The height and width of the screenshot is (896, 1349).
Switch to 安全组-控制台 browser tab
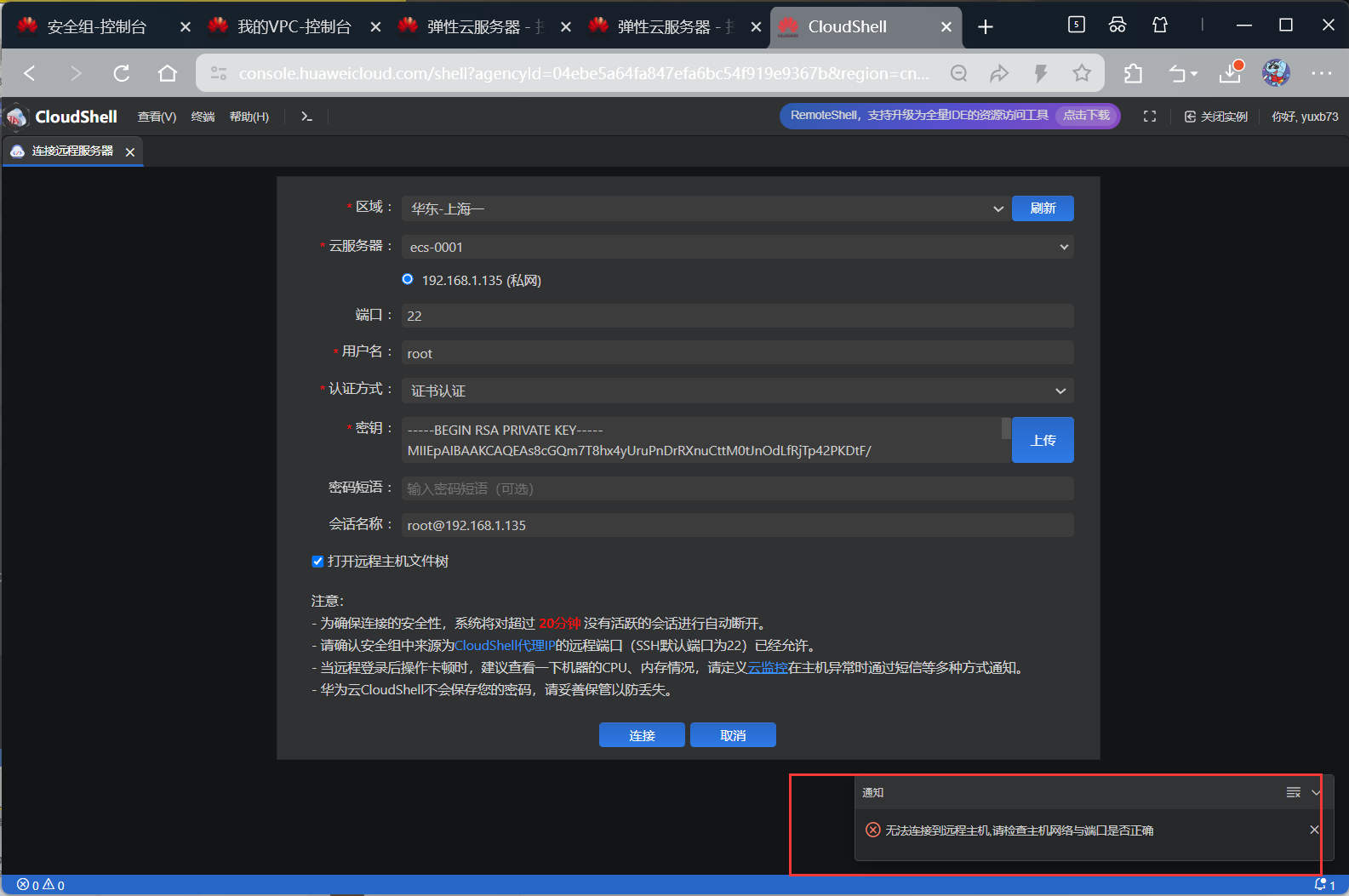[x=96, y=27]
